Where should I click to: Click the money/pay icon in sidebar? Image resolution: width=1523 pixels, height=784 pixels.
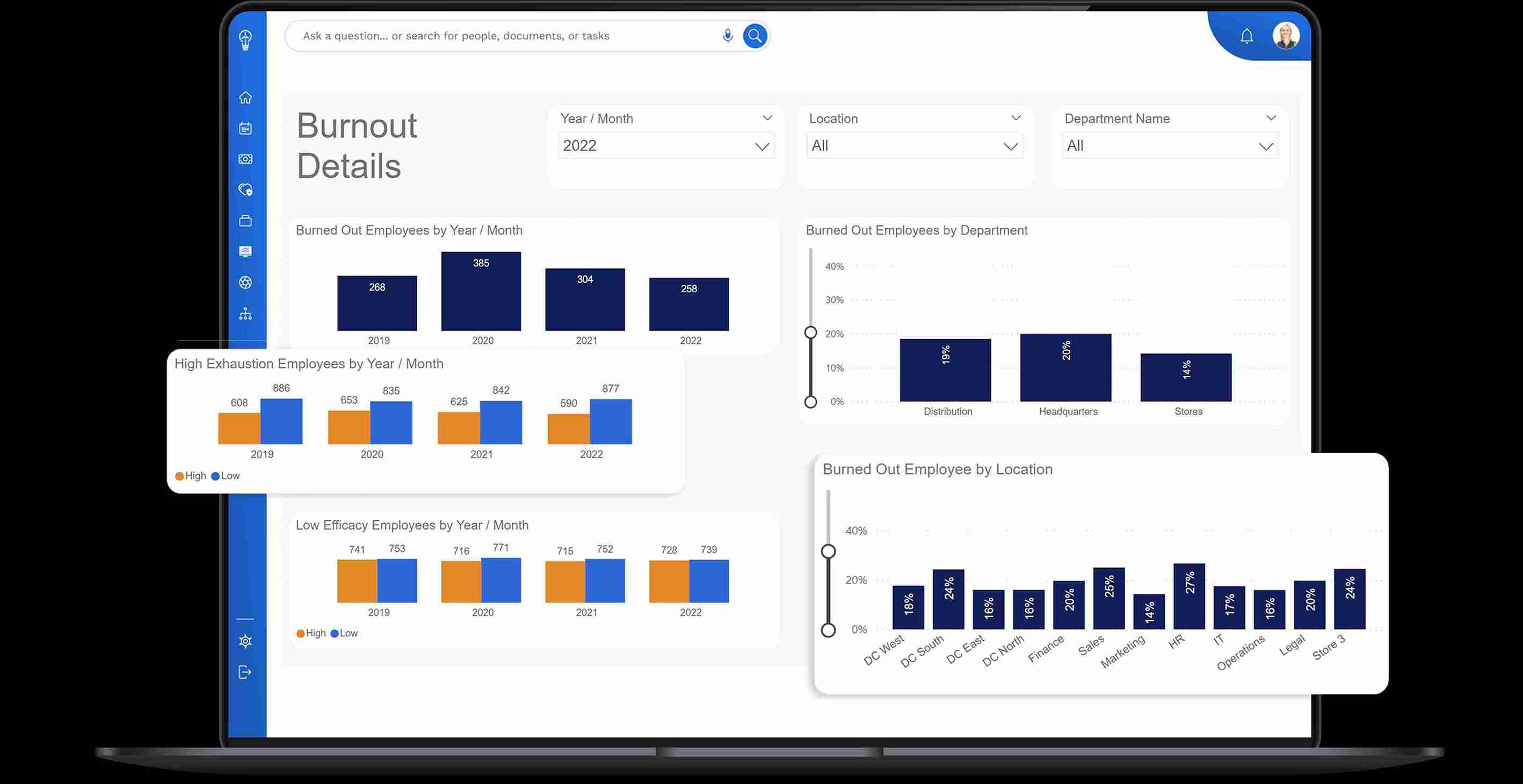click(x=245, y=159)
